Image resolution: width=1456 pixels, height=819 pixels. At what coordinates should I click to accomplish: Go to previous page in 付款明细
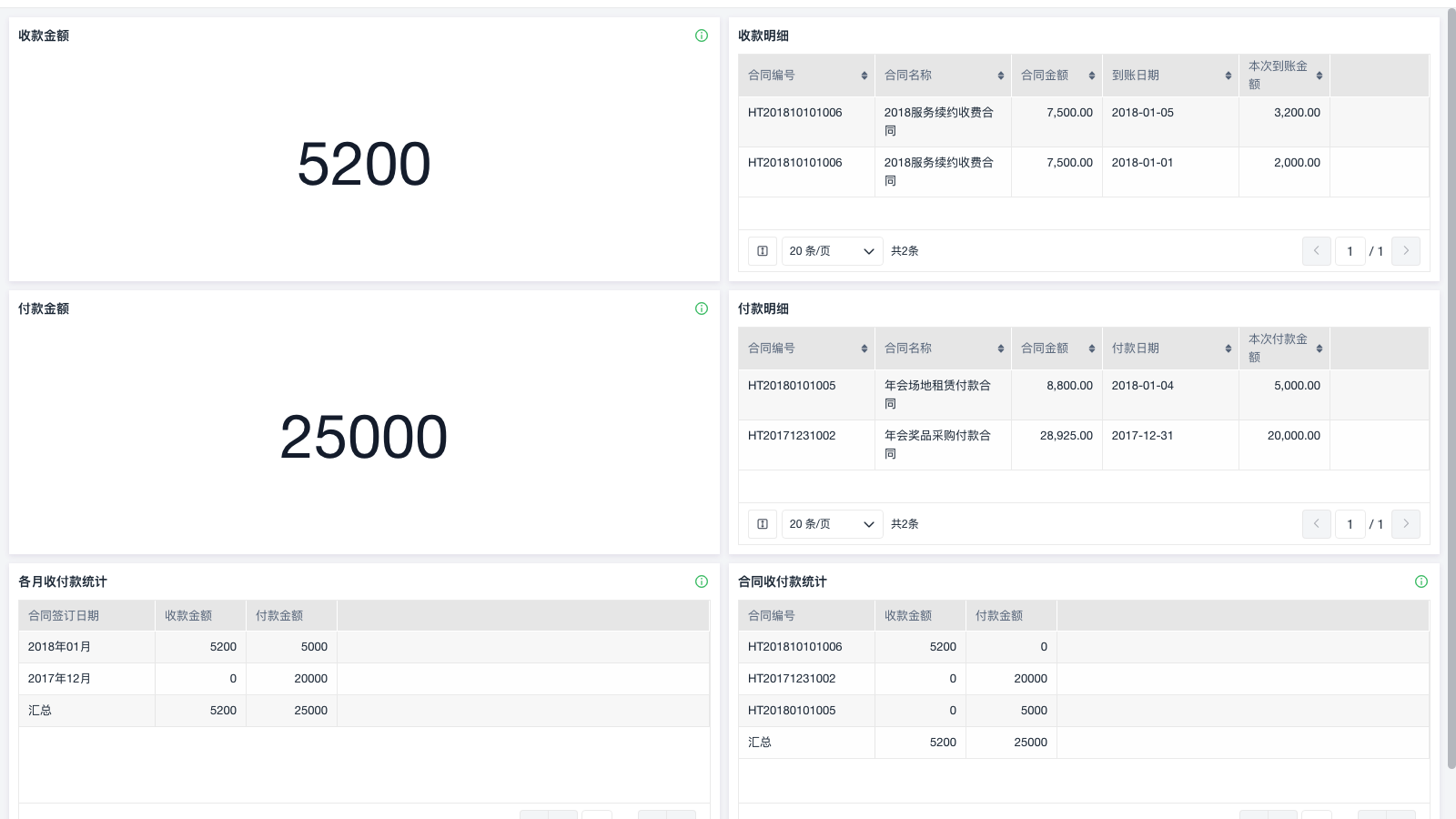click(1317, 524)
